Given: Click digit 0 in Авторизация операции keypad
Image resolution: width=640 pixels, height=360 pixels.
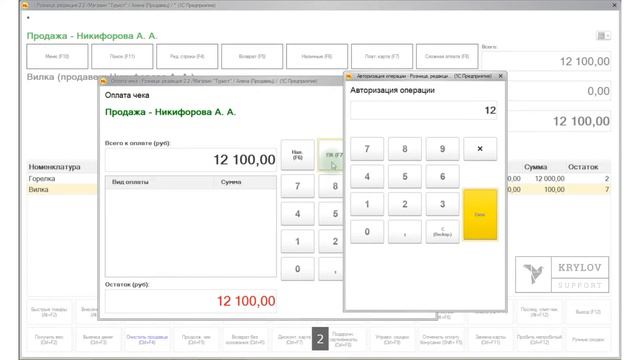Looking at the screenshot, I should 367,232.
